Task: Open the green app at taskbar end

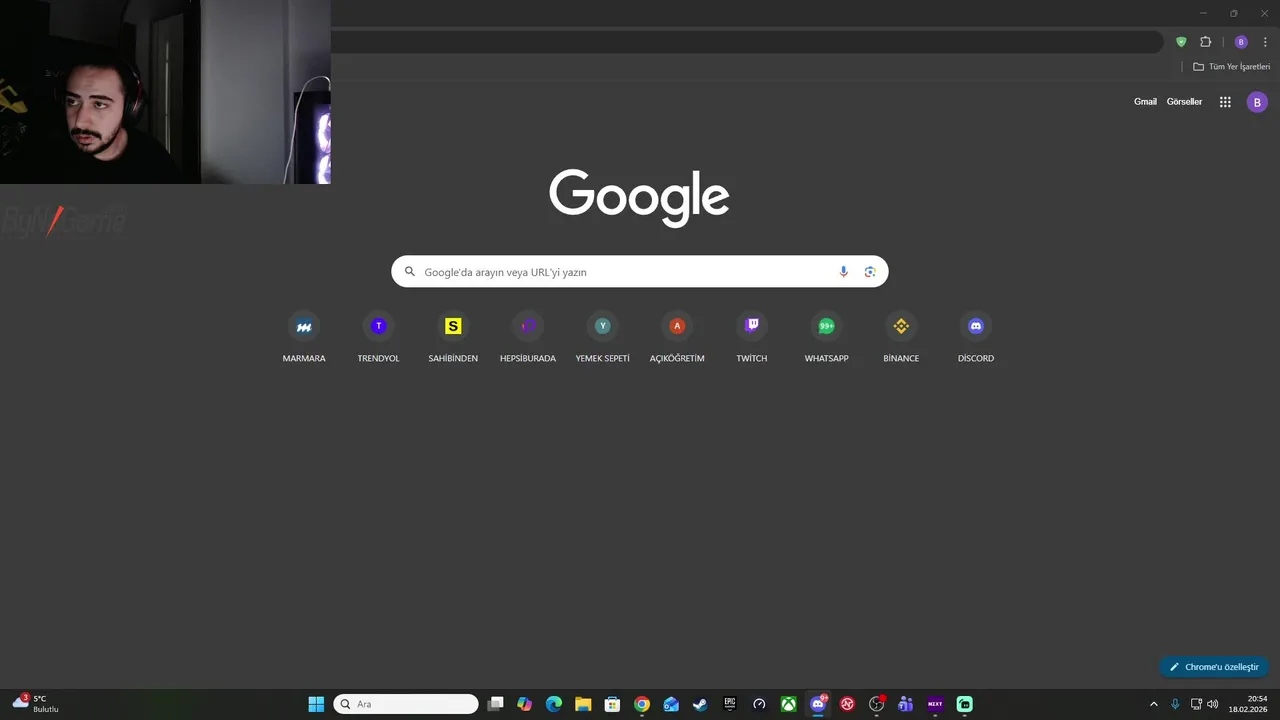Action: coord(964,704)
